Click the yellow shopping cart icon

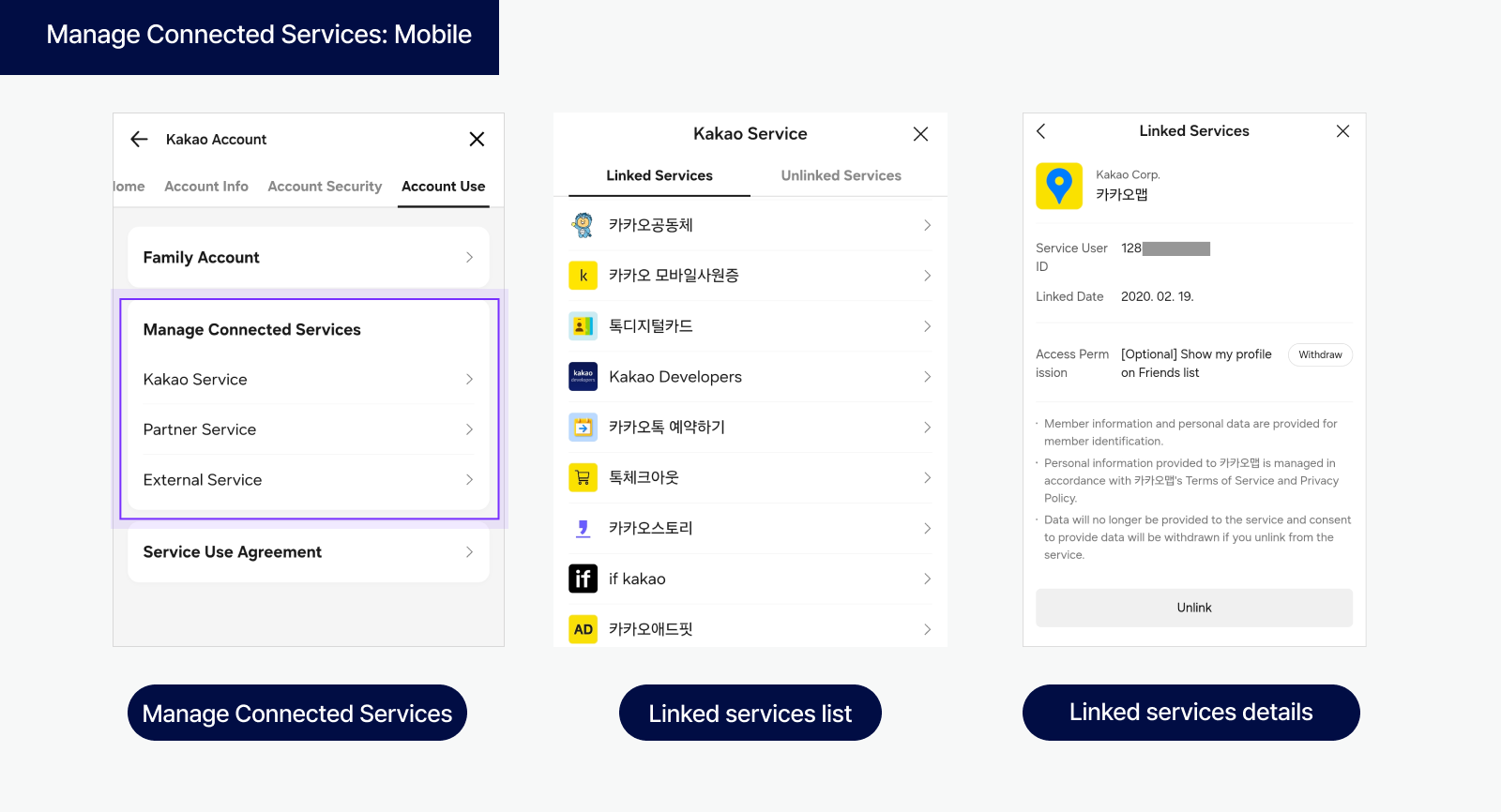583,477
